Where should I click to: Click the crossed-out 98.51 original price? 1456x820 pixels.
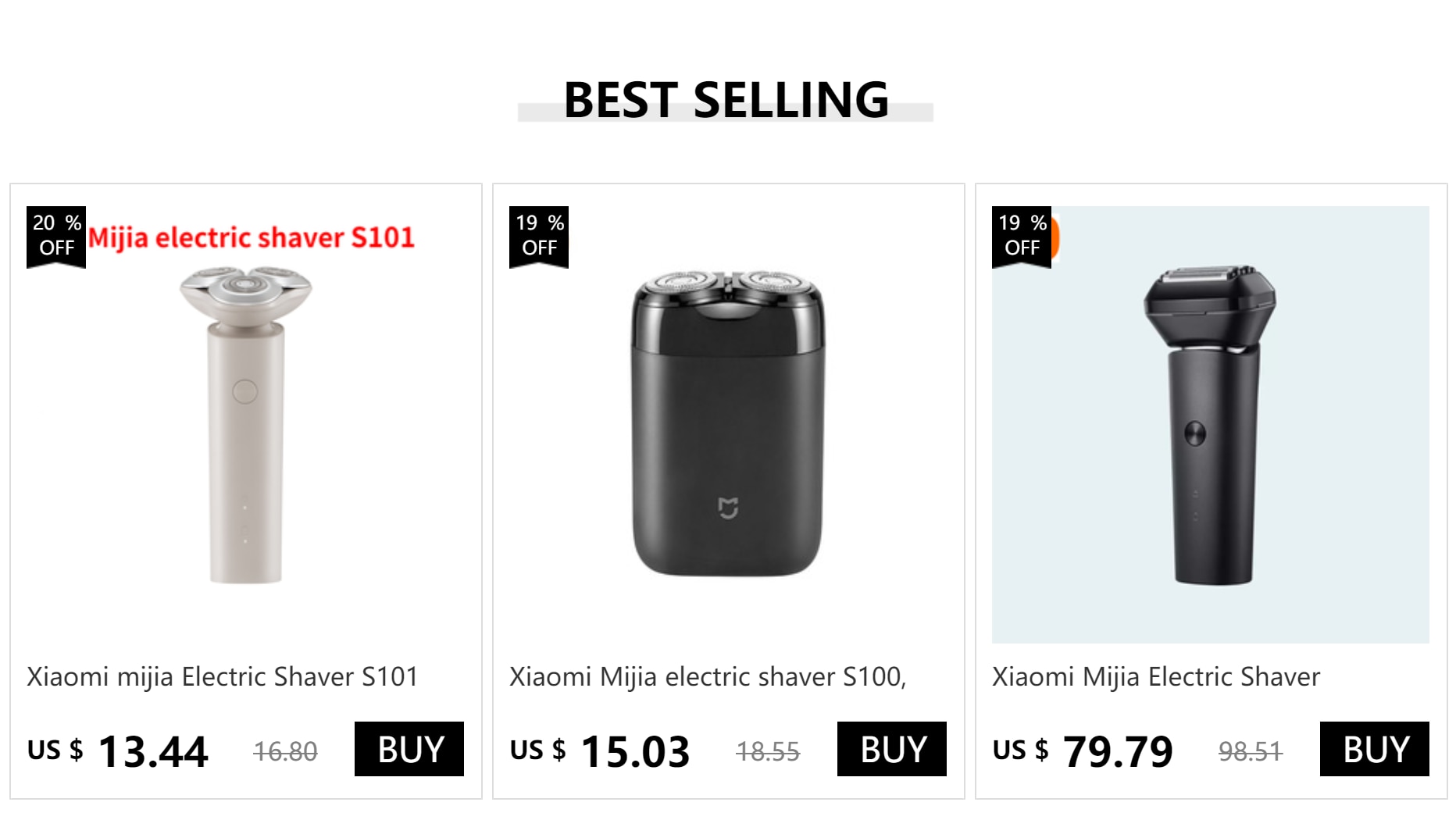[x=1251, y=752]
